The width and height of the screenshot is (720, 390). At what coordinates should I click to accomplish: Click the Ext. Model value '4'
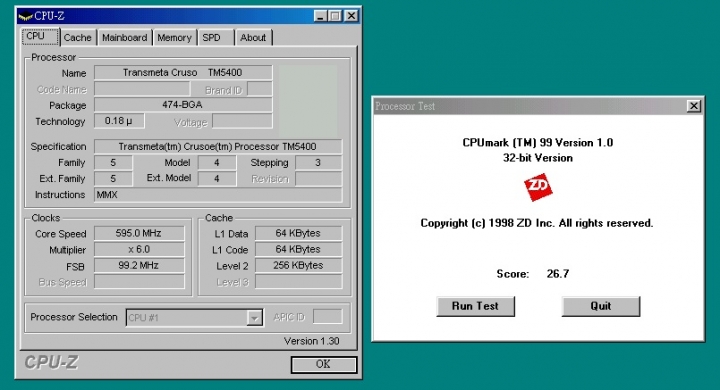[x=217, y=179]
